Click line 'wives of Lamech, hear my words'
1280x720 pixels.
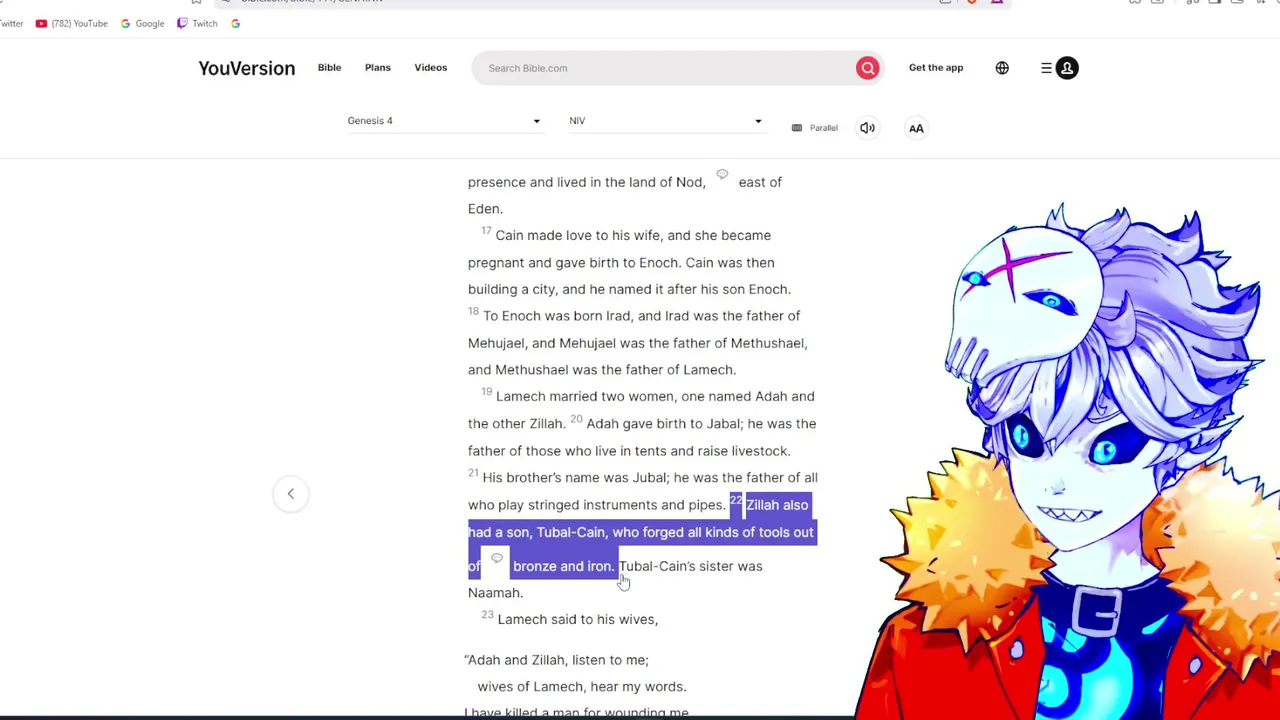pos(582,687)
